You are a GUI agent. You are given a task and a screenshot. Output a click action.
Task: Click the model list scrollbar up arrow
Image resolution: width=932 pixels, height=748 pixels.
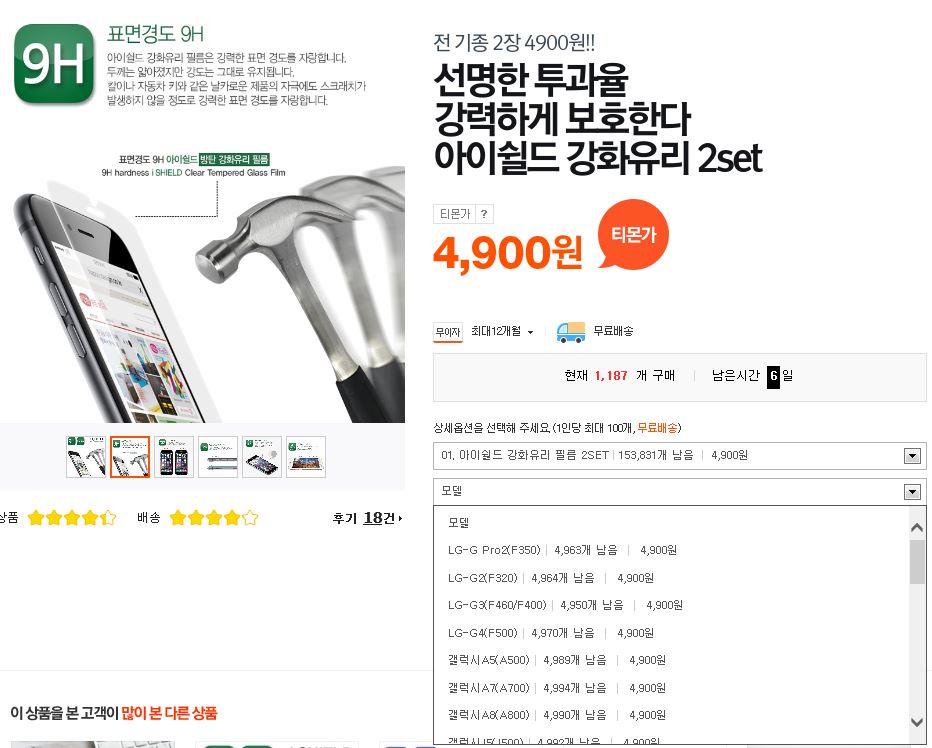click(917, 527)
